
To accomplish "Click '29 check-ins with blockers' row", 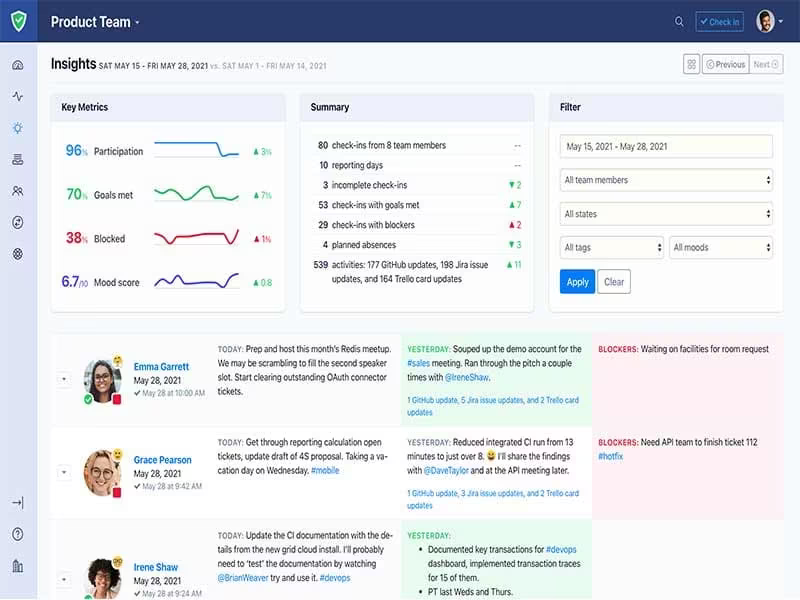I will tap(416, 225).
